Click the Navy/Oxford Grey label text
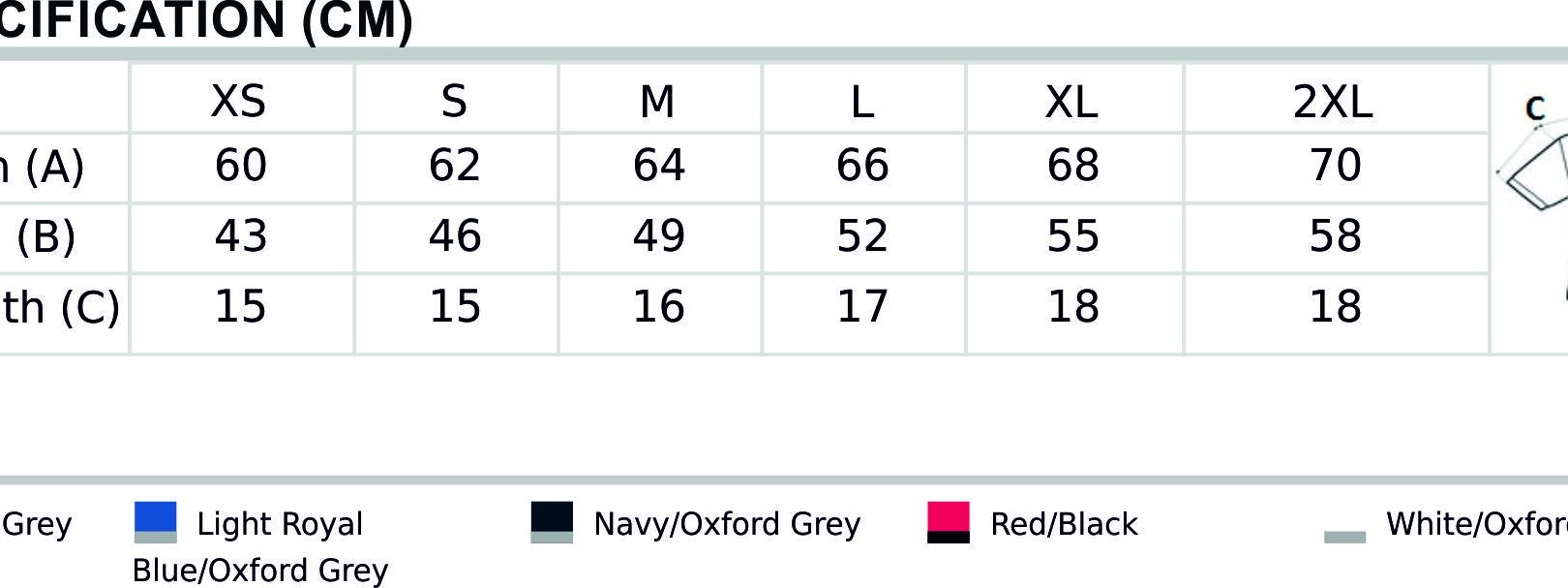The width and height of the screenshot is (1568, 588). click(727, 524)
